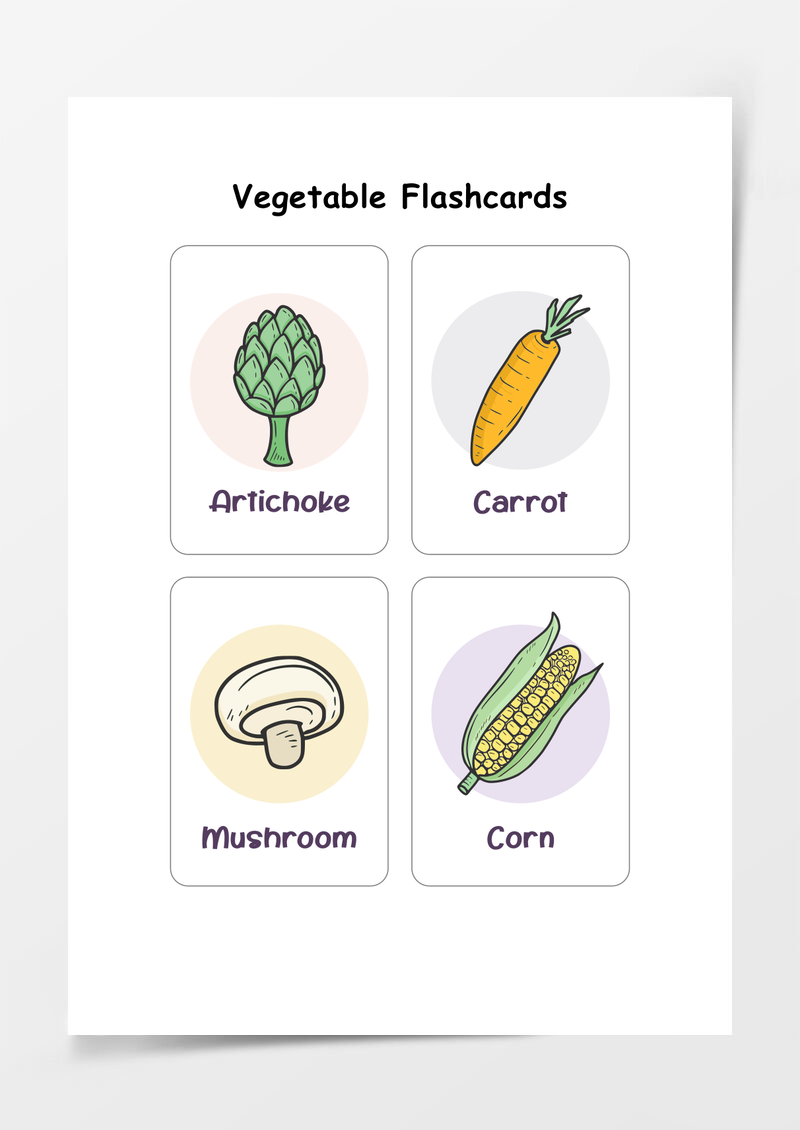
Task: Select the Corn flashcard frame
Action: pyautogui.click(x=520, y=731)
